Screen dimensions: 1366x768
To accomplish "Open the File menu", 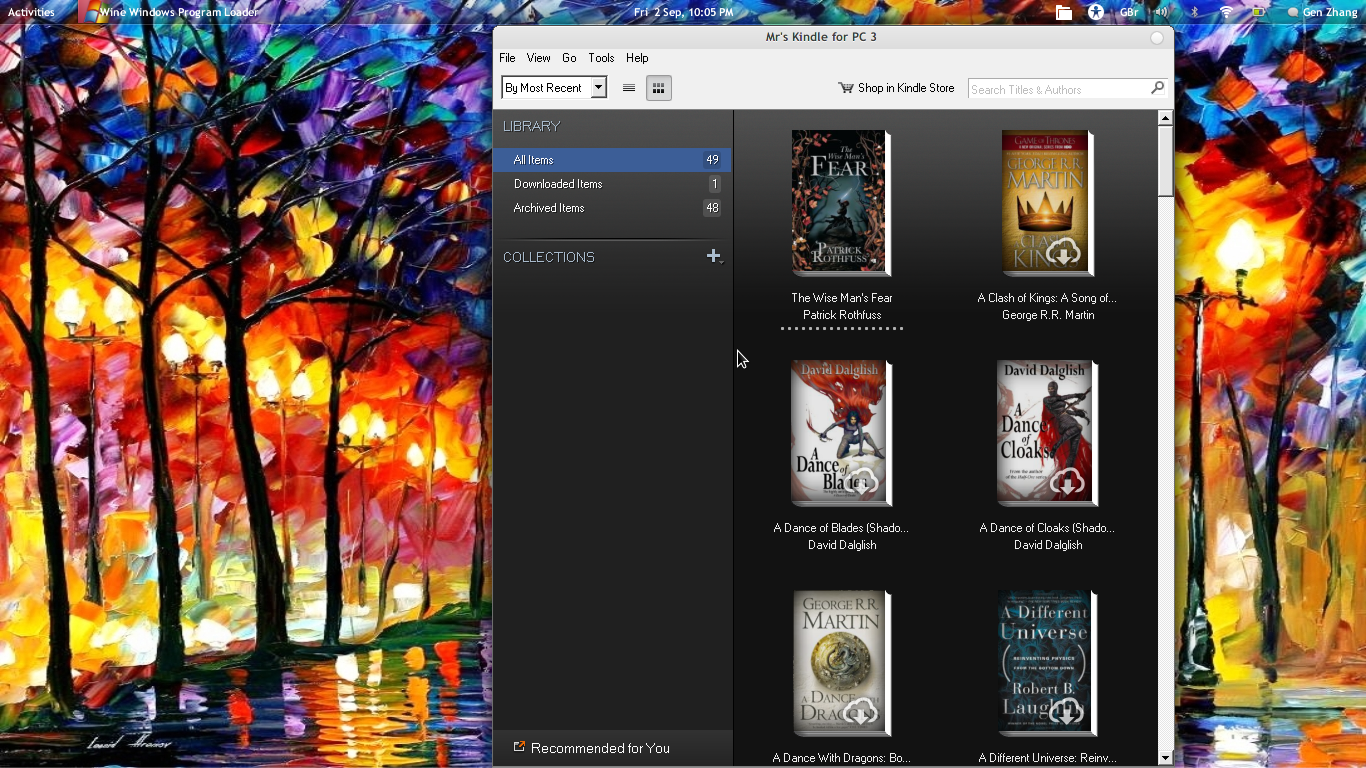I will (x=507, y=58).
